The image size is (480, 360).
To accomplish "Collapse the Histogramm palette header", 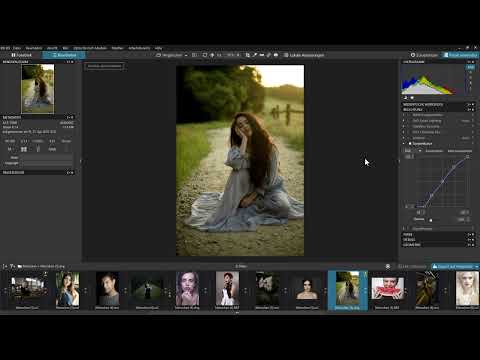I will click(x=438, y=62).
